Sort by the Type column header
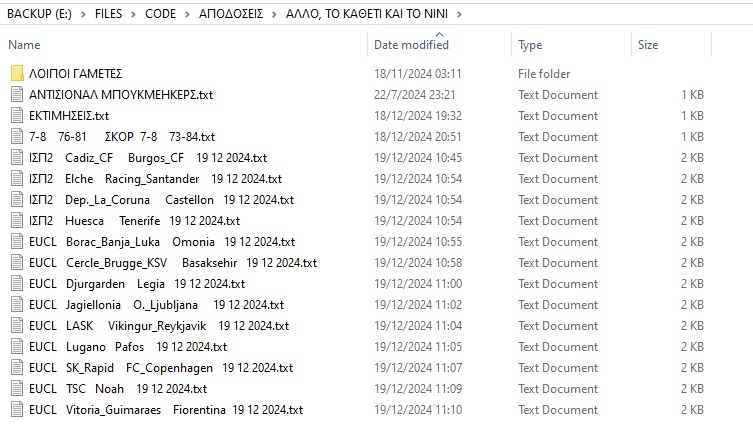Image resolution: width=753 pixels, height=431 pixels. click(530, 45)
